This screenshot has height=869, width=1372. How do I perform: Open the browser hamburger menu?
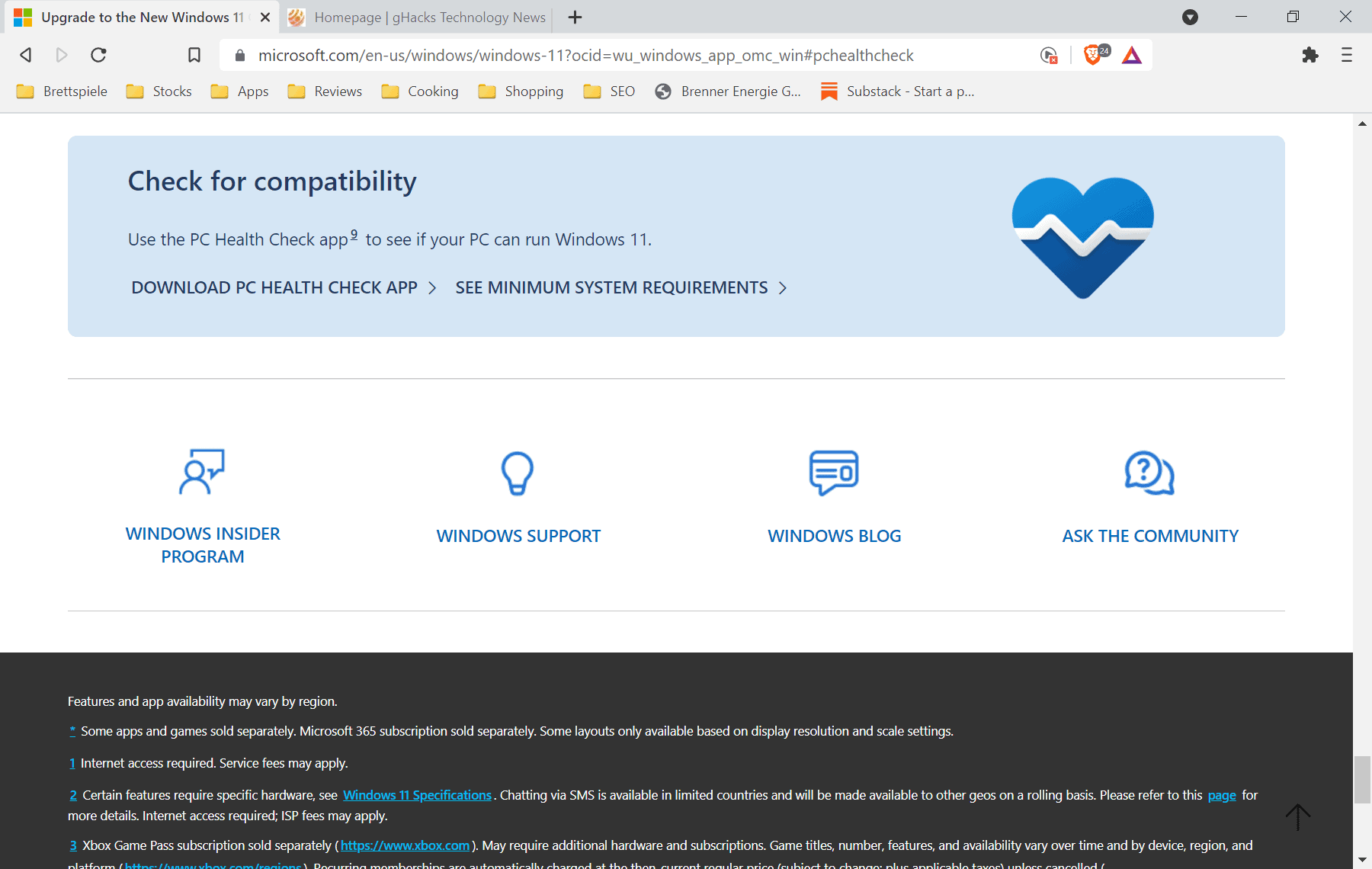coord(1347,55)
